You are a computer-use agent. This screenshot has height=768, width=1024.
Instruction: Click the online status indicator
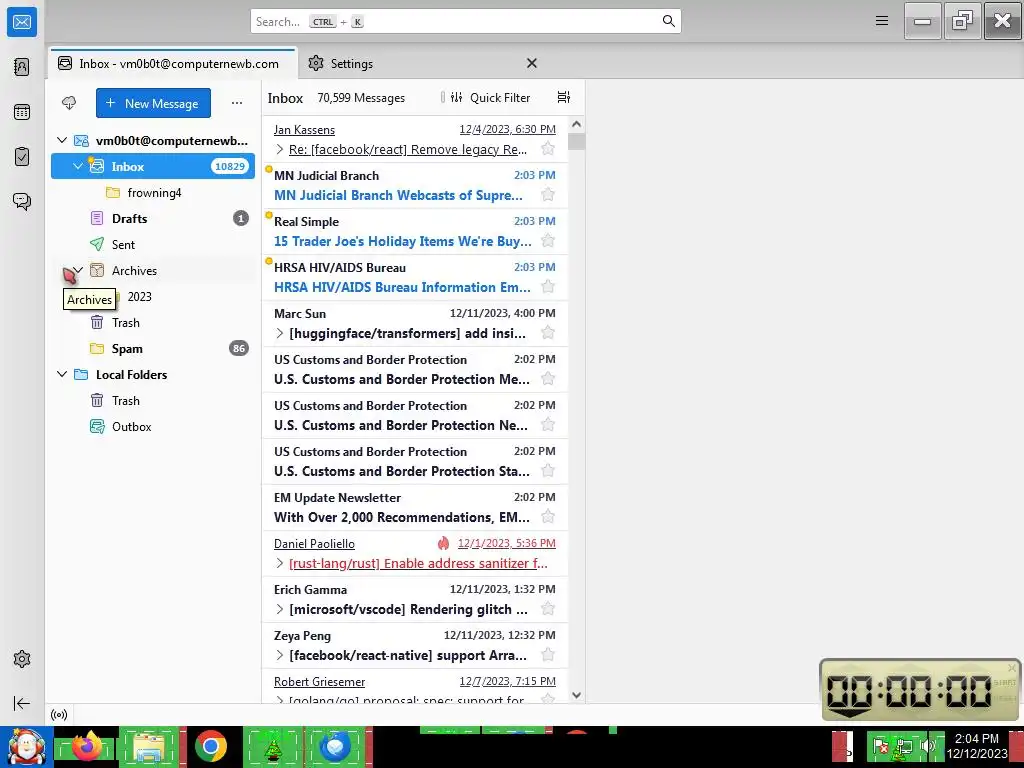point(59,714)
